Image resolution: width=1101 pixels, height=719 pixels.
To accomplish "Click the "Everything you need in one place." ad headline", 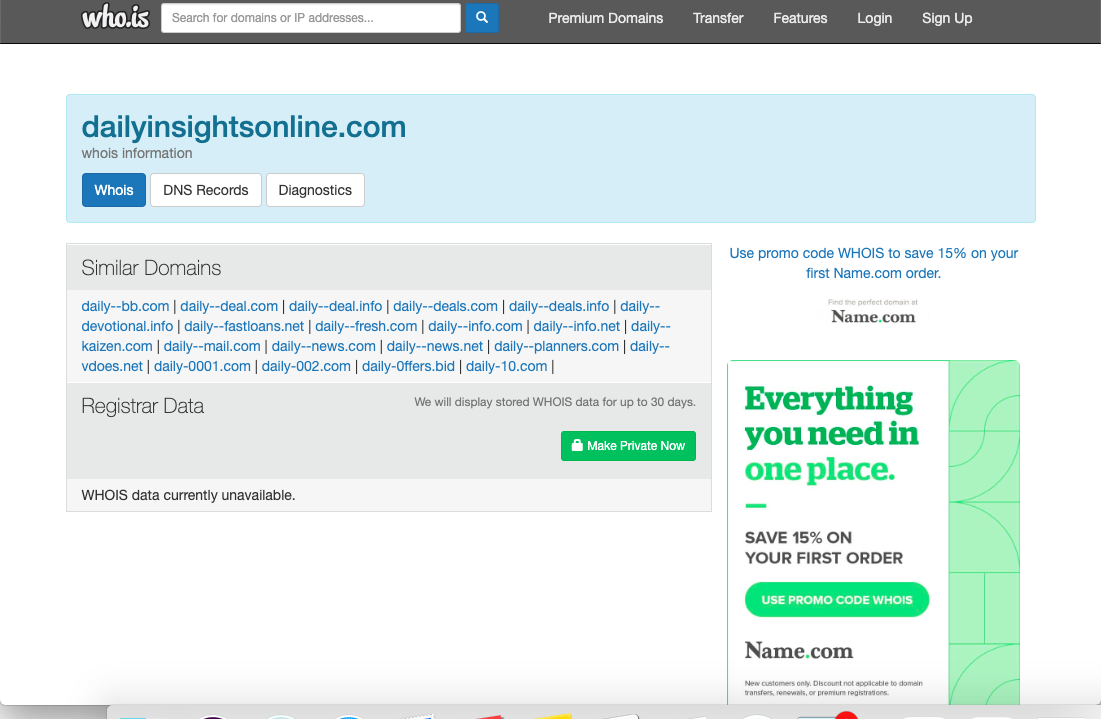I will tap(831, 434).
